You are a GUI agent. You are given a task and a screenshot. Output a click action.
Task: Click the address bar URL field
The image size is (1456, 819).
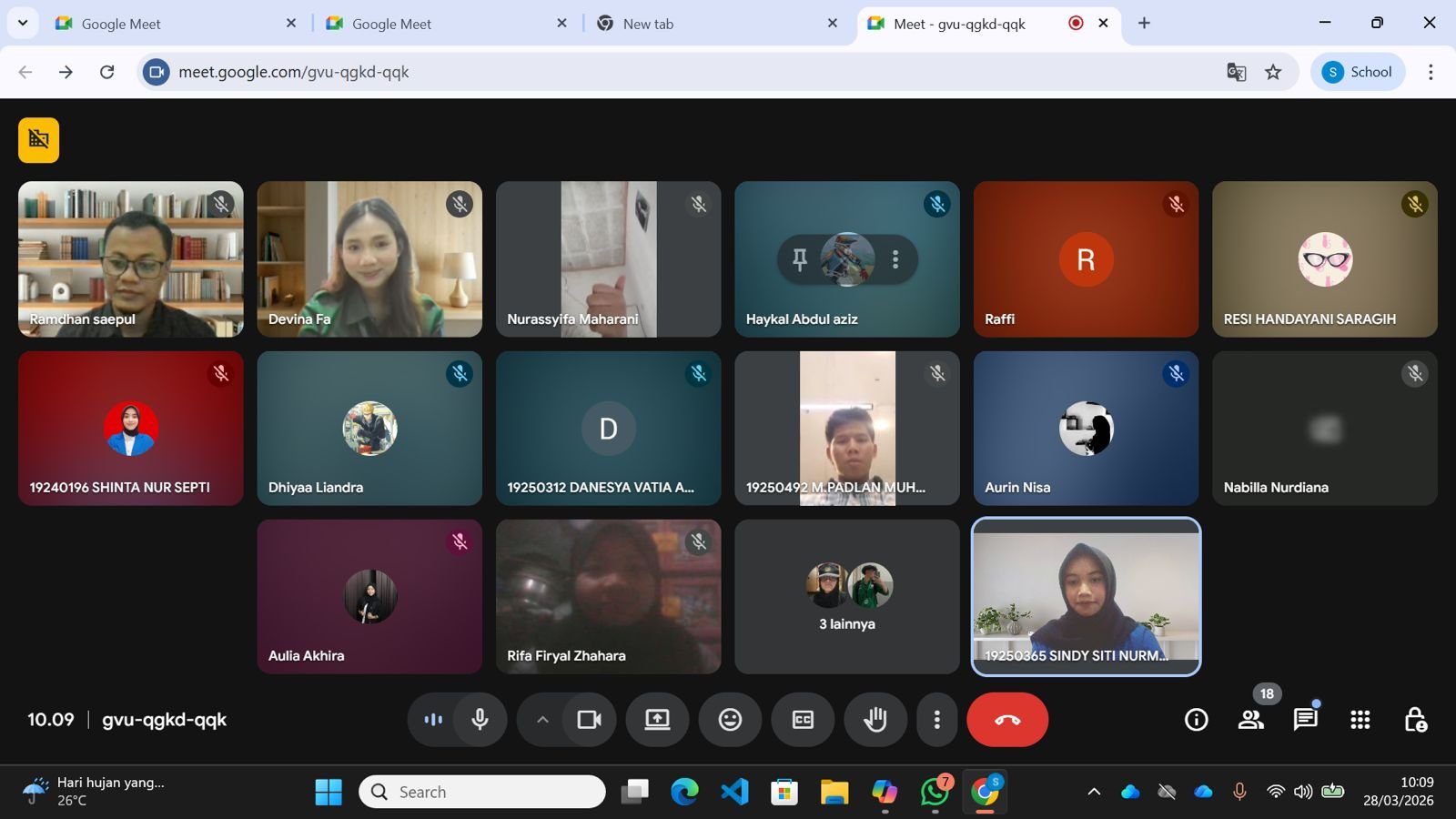click(x=637, y=72)
